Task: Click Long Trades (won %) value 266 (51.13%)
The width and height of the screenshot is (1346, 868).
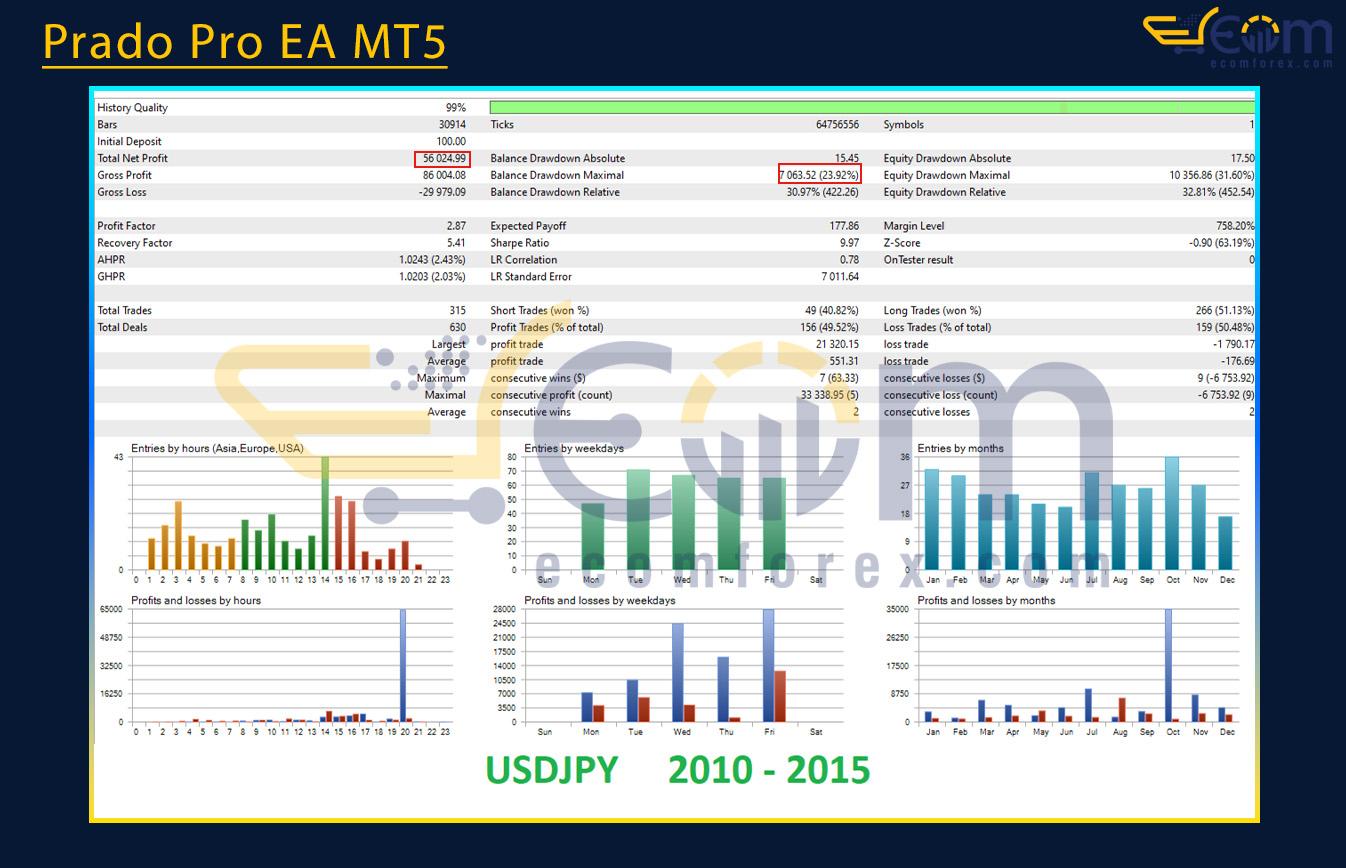Action: coord(1225,311)
